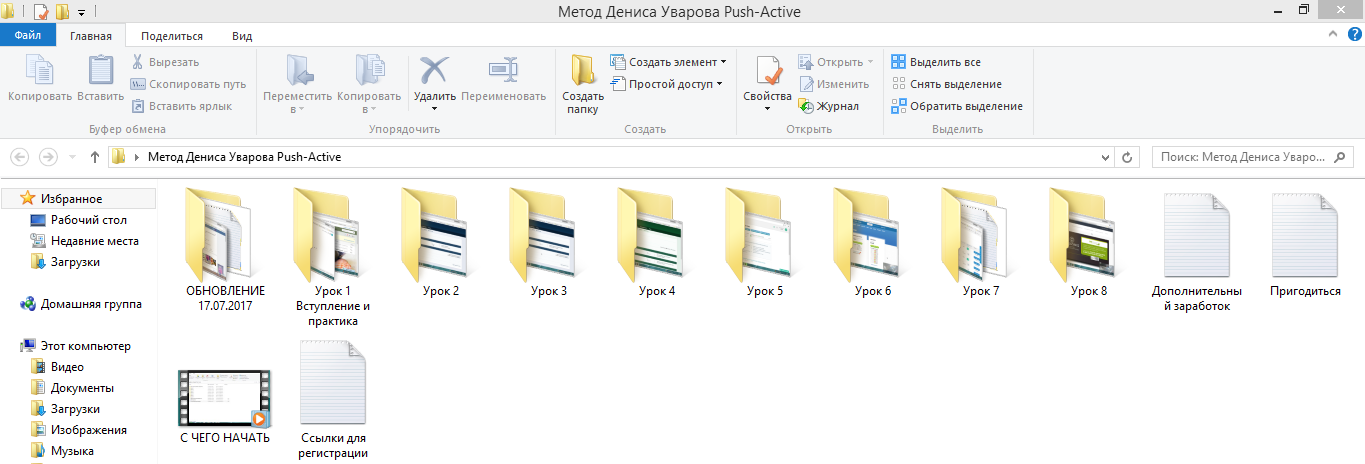Click Select all (Выделить все)

(936, 62)
